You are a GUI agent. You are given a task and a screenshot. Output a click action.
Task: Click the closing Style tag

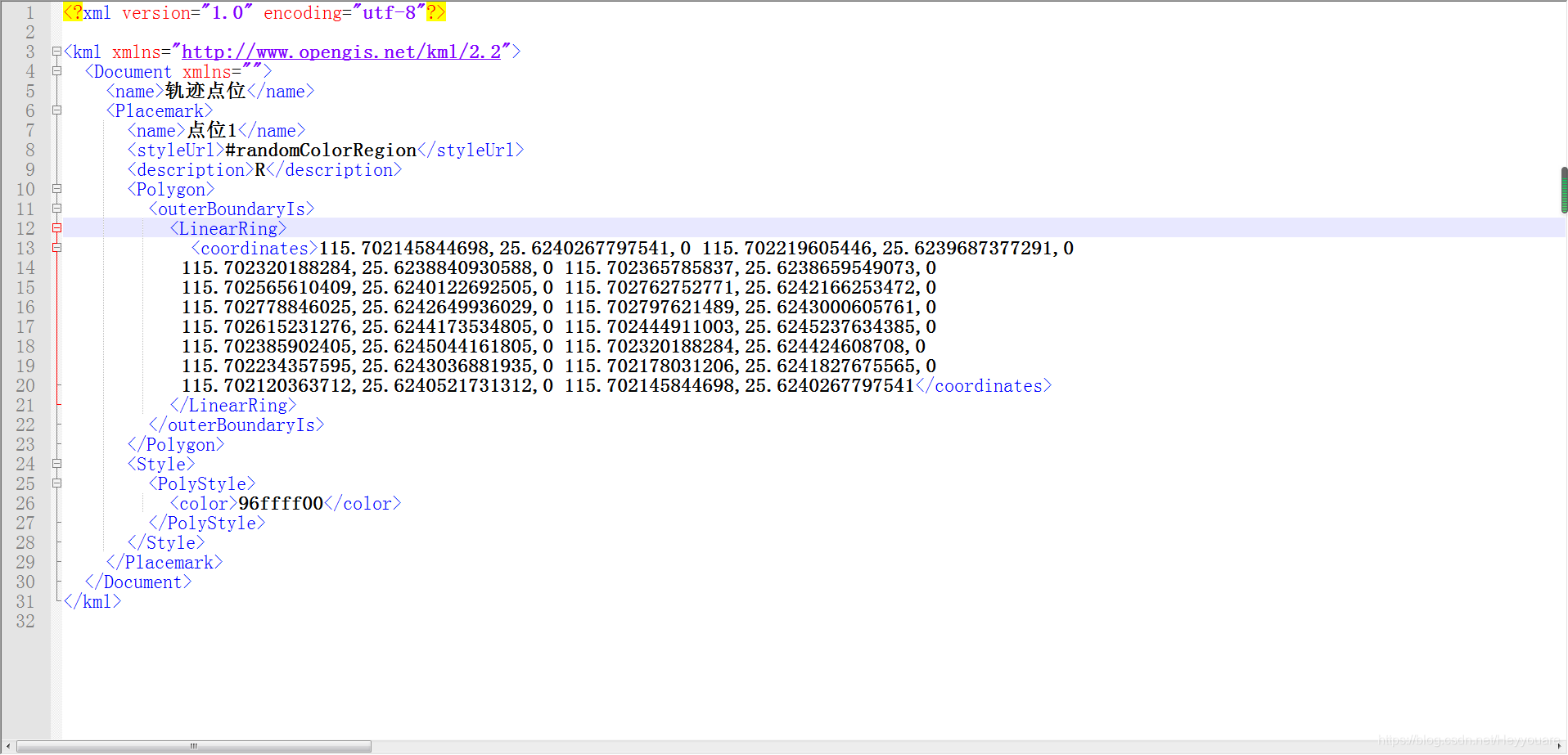click(x=166, y=543)
